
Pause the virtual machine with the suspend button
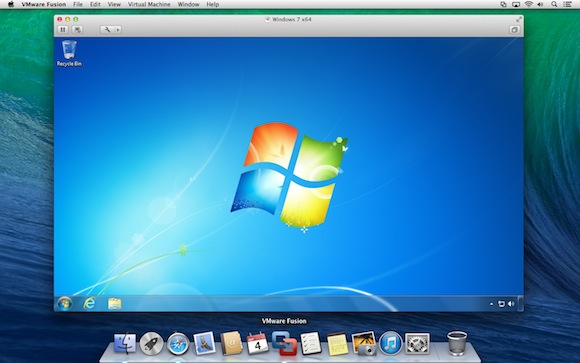click(x=63, y=30)
